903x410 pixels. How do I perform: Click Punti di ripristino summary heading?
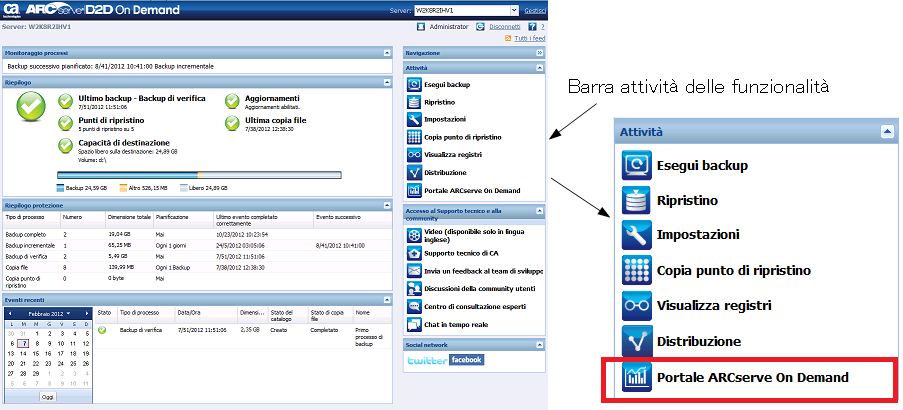[x=111, y=120]
